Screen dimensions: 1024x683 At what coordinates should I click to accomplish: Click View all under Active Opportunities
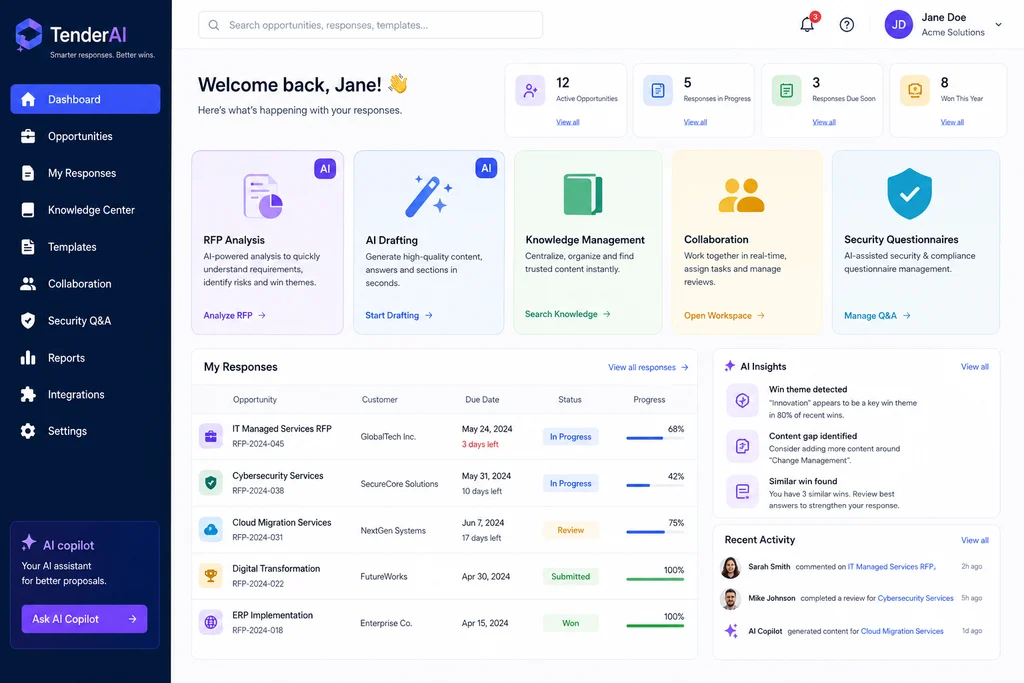click(x=568, y=122)
